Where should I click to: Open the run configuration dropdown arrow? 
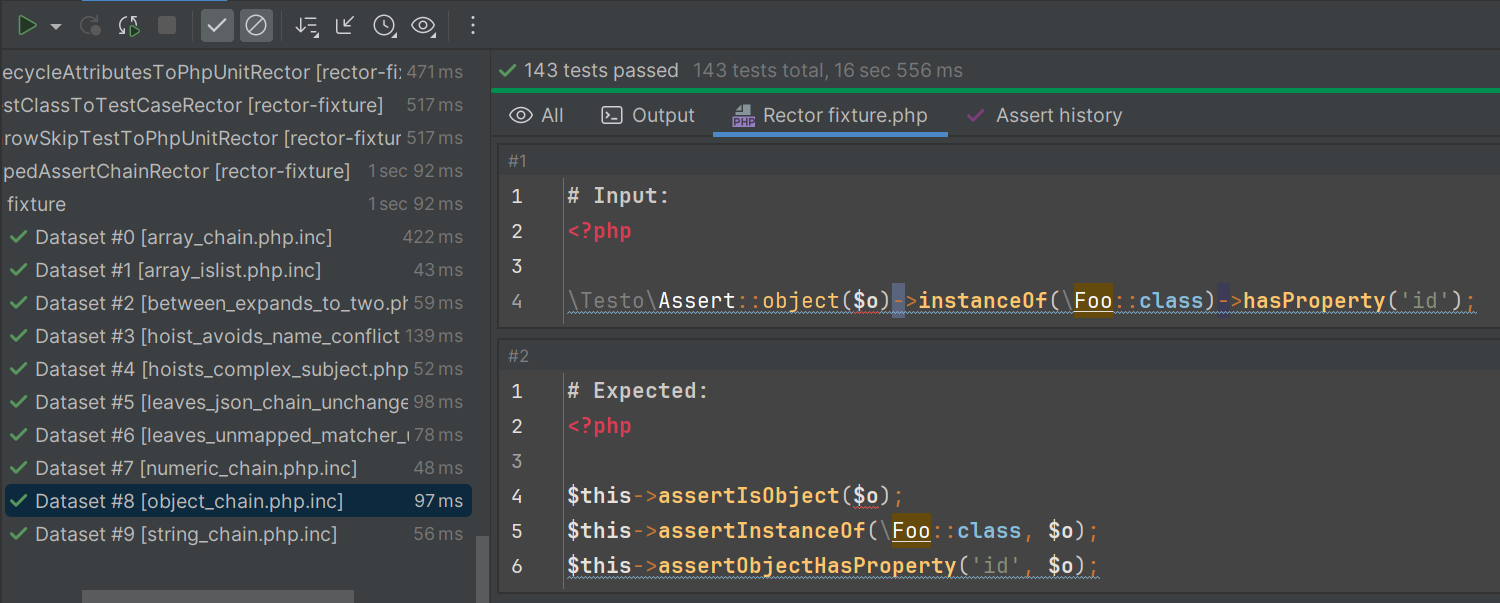tap(56, 26)
